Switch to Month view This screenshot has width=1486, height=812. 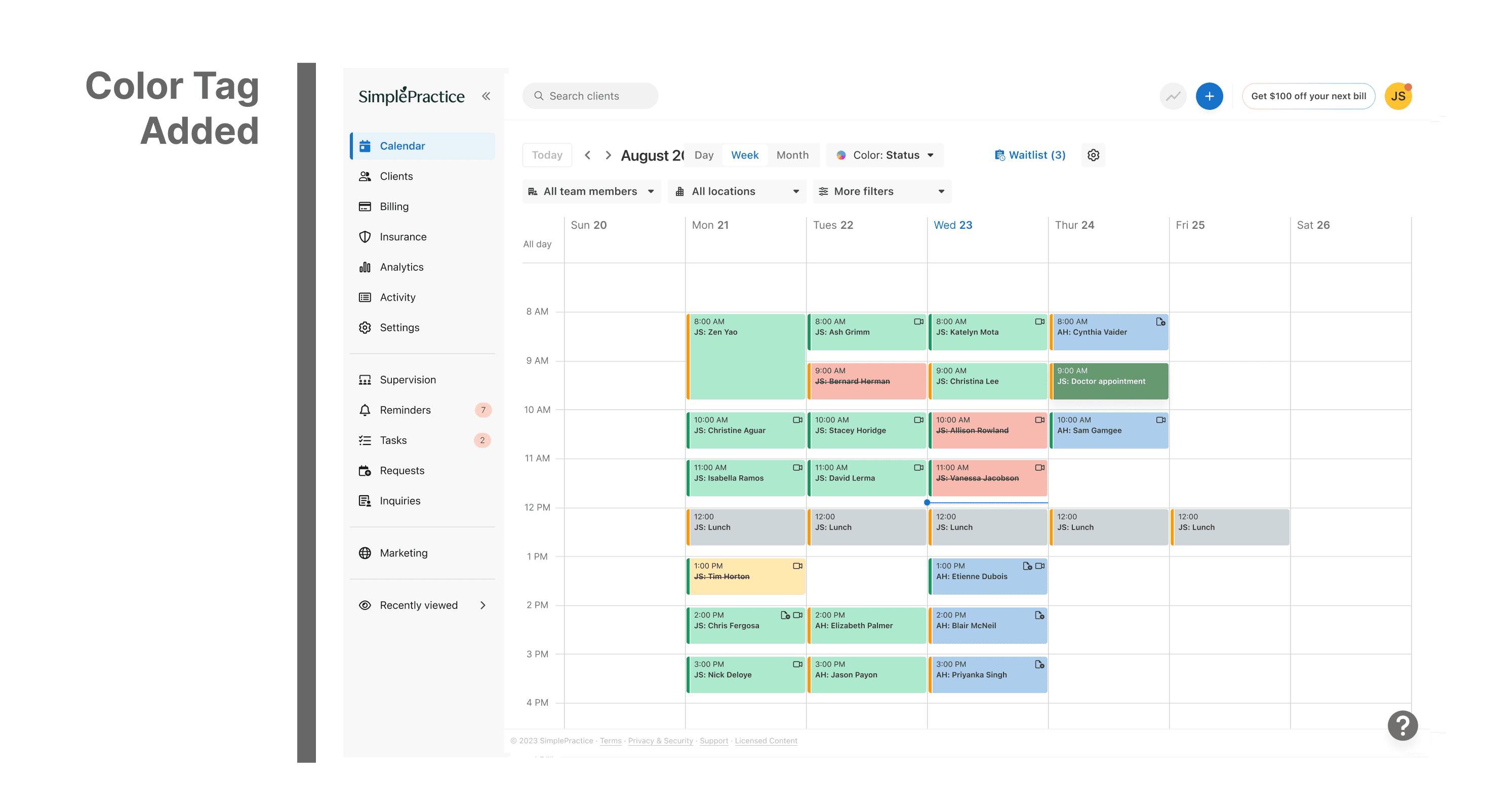[791, 155]
